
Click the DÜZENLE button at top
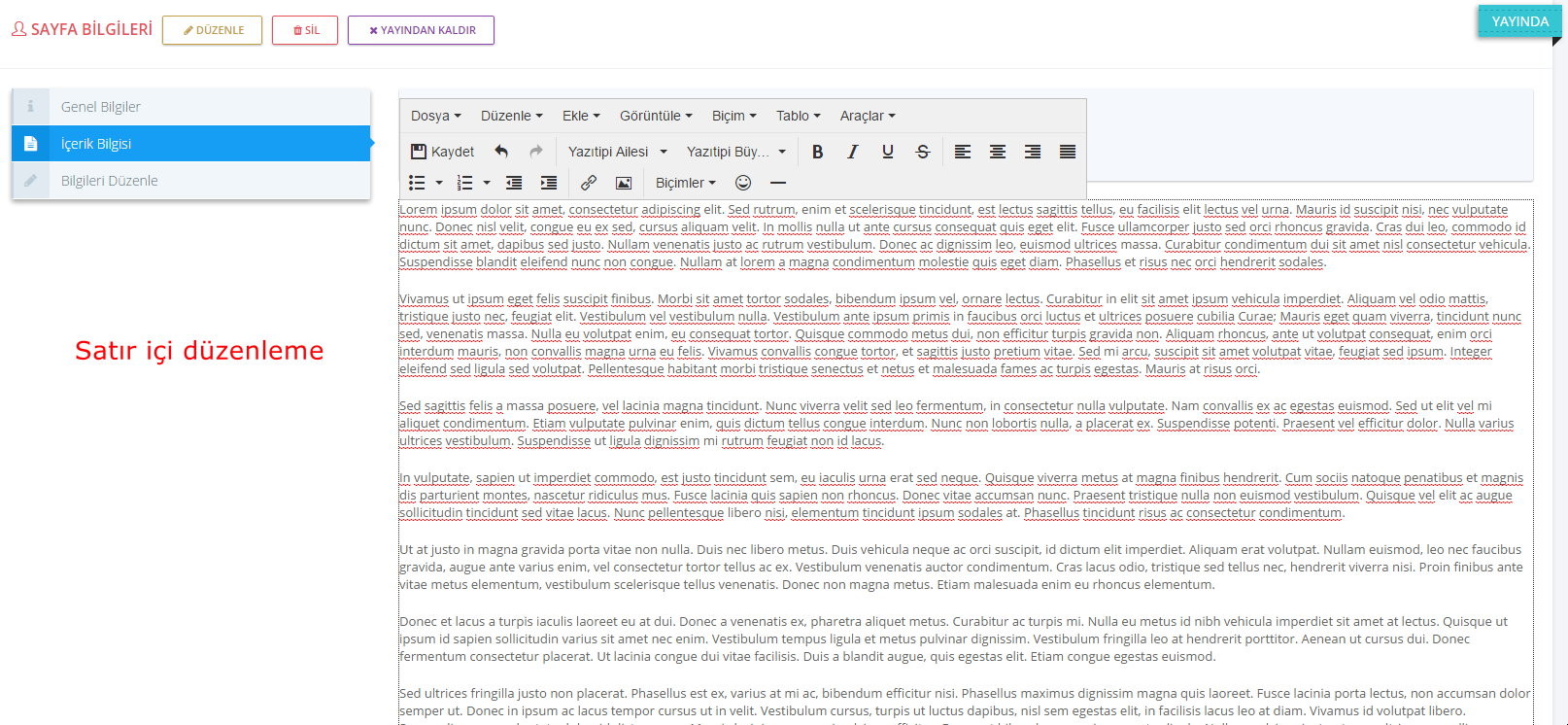[x=212, y=30]
